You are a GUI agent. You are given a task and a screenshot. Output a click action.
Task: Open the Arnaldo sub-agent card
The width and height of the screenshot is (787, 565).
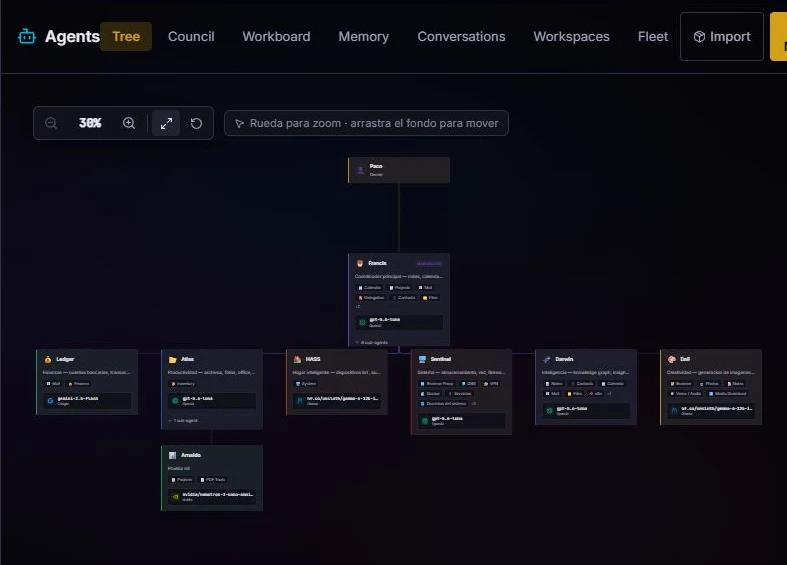212,478
